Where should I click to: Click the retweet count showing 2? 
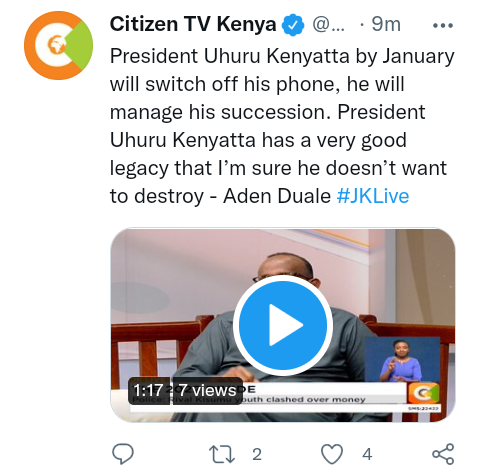257,454
